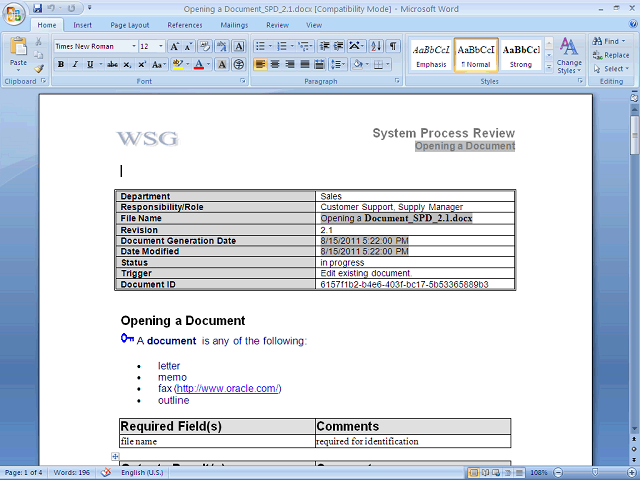Apply character shading icon
640x480 pixels.
222,64
